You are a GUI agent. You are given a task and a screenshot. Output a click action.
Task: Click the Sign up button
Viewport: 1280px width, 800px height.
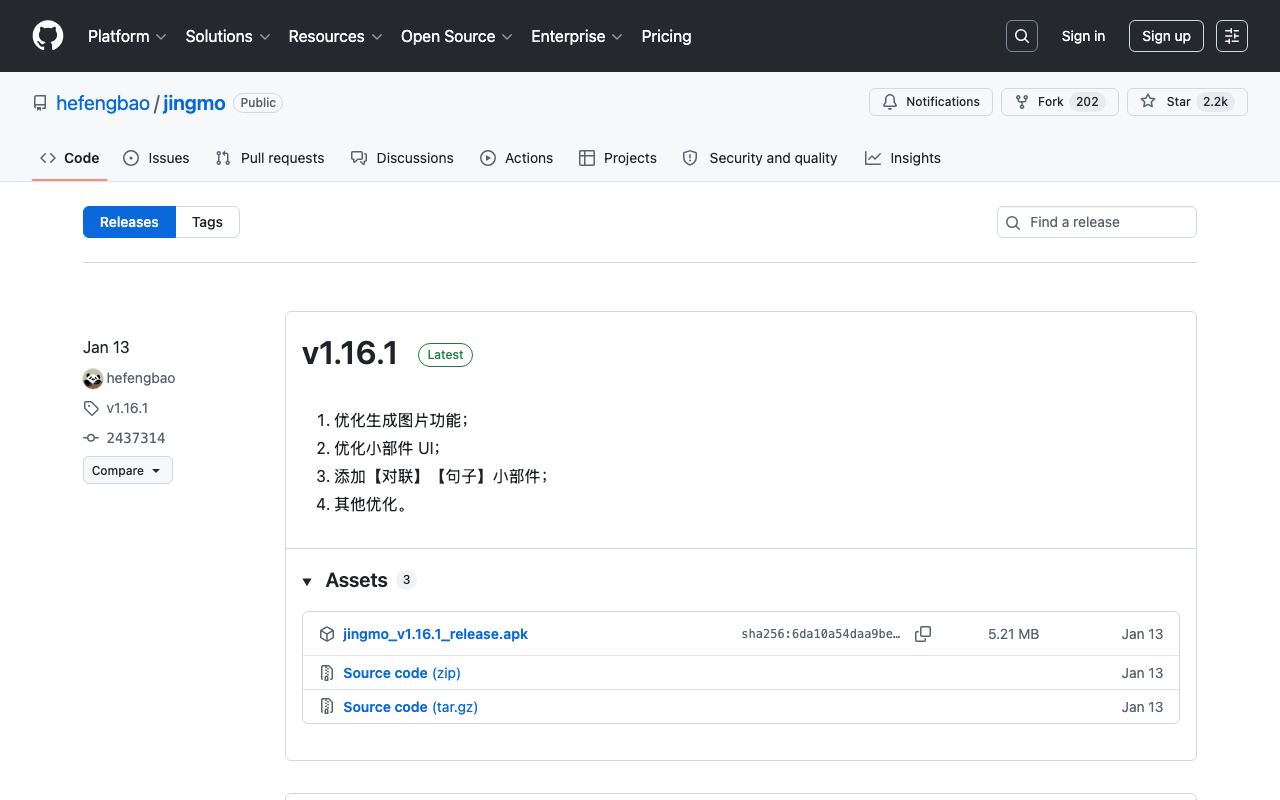pyautogui.click(x=1166, y=36)
